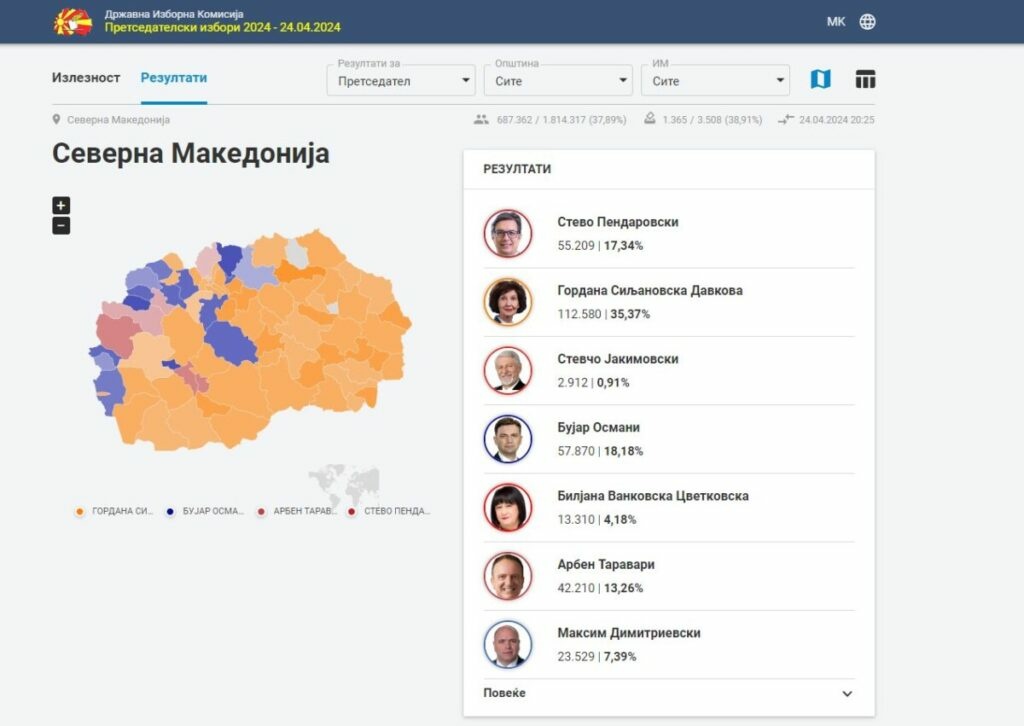Switch to map view icon
Screen dimensions: 1024x726
pyautogui.click(x=820, y=79)
